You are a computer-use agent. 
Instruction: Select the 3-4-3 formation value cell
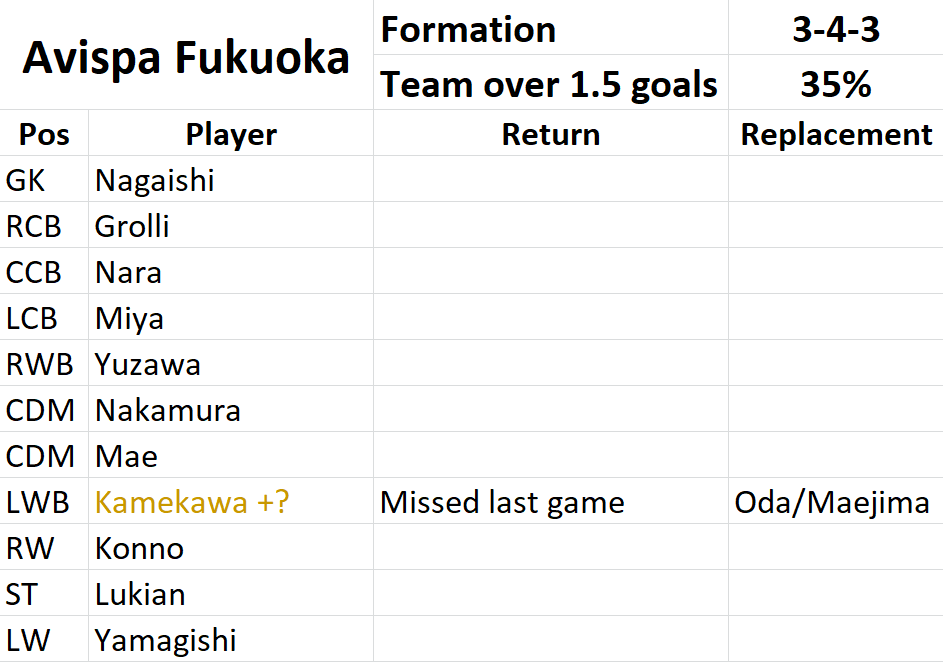pos(836,28)
